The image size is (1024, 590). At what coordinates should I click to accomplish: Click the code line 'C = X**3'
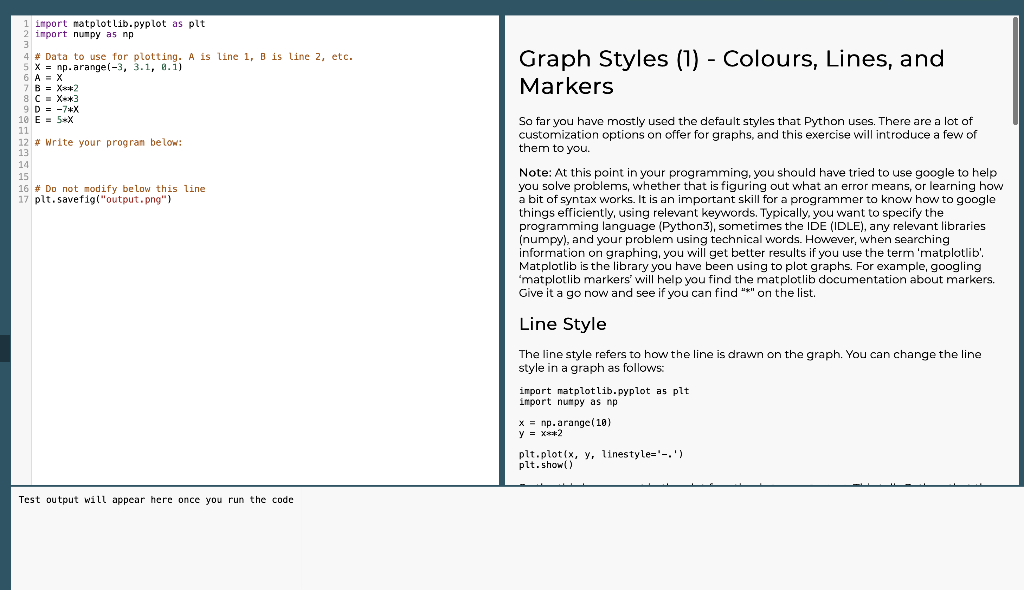point(57,99)
